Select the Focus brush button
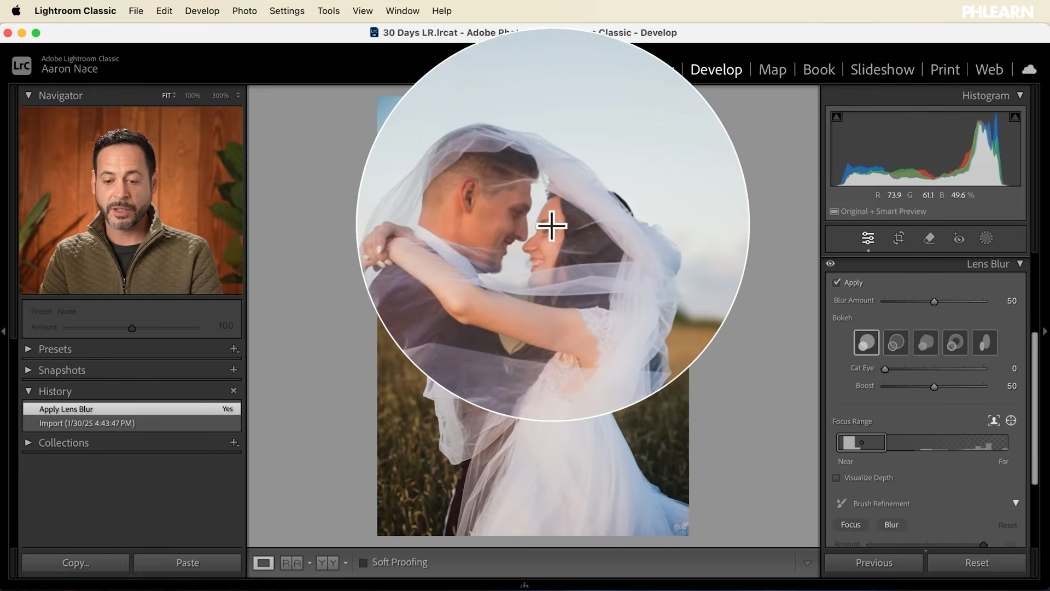This screenshot has height=591, width=1050. (x=850, y=525)
